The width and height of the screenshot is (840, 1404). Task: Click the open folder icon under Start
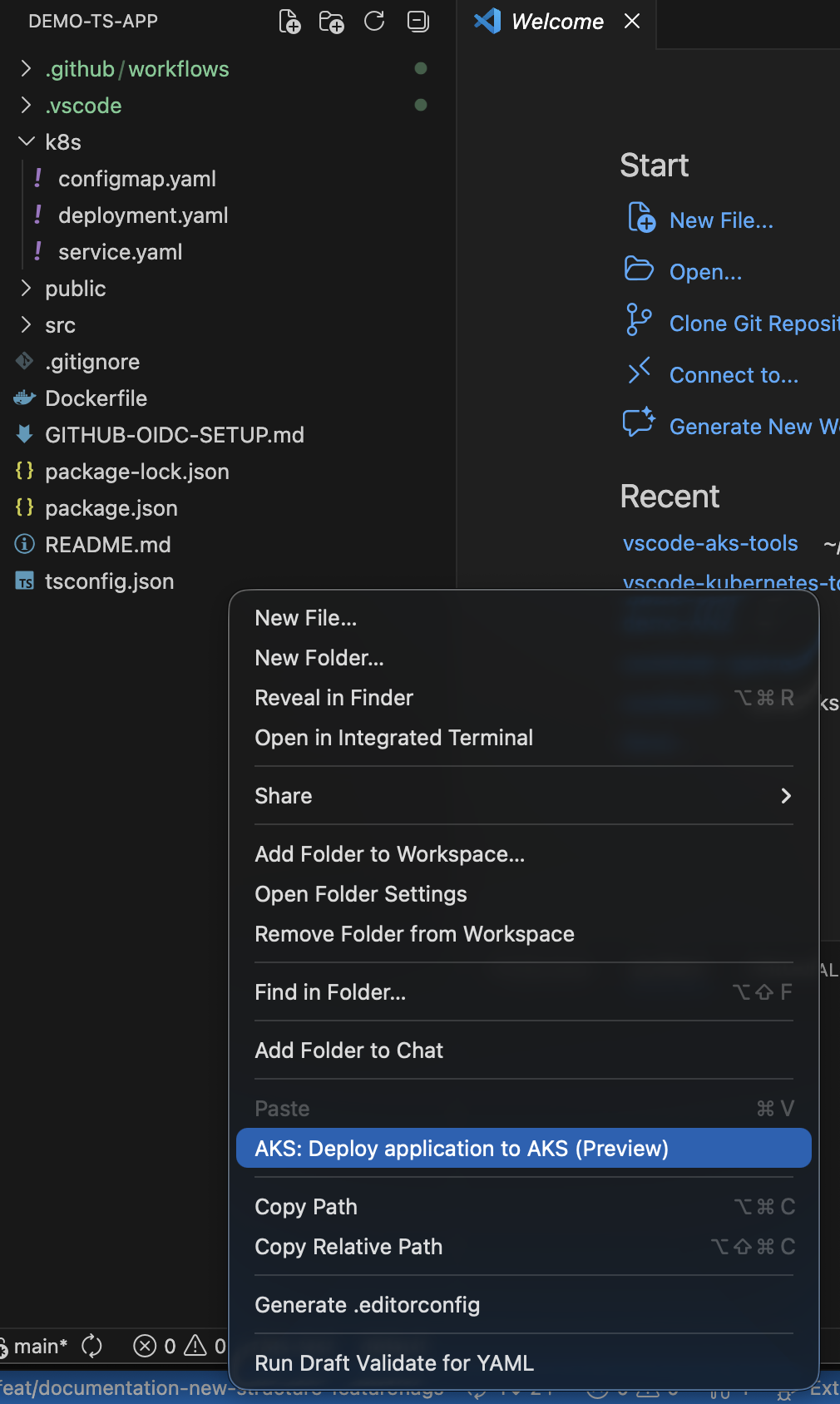point(639,269)
